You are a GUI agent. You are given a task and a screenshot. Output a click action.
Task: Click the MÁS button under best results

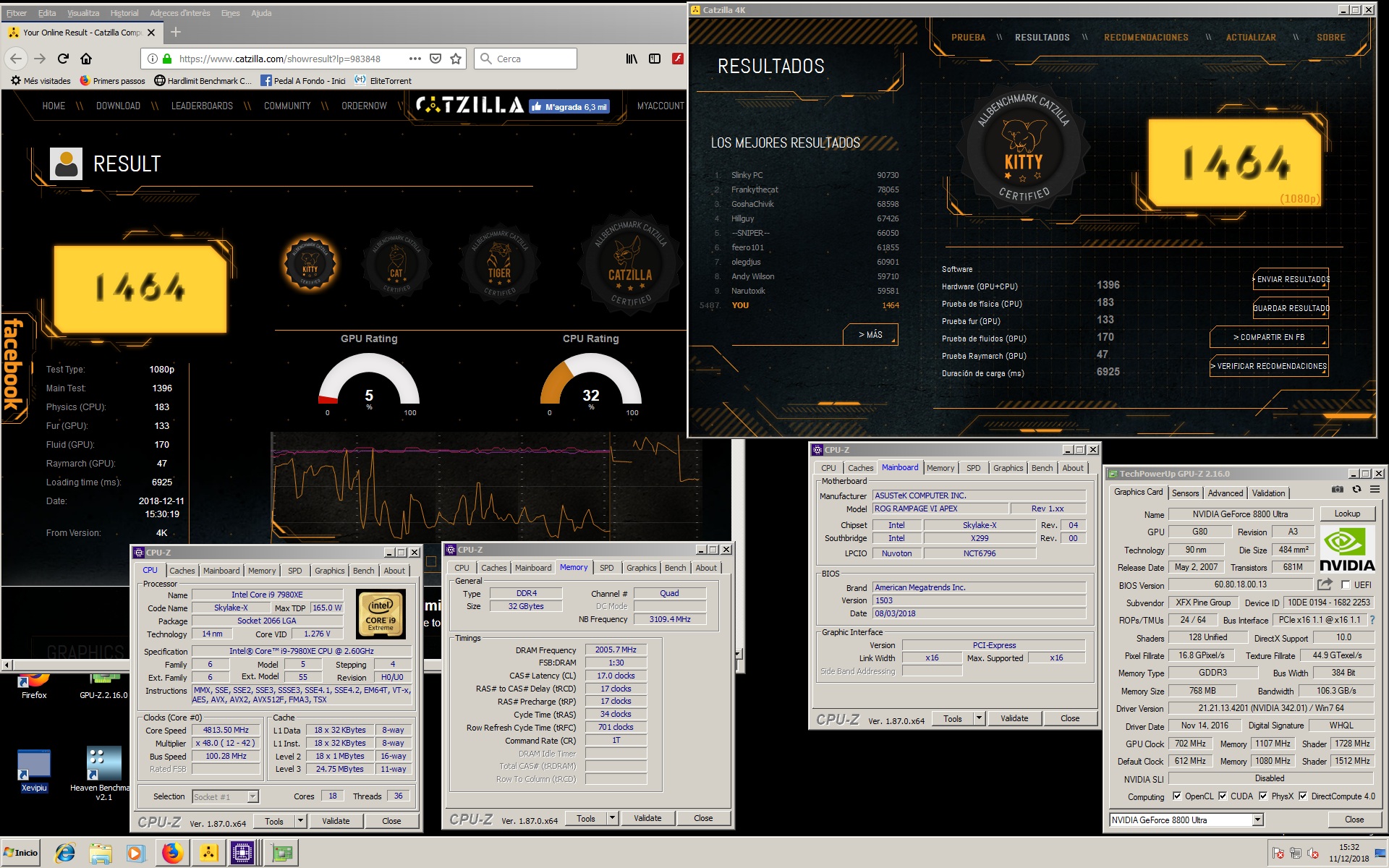[870, 334]
